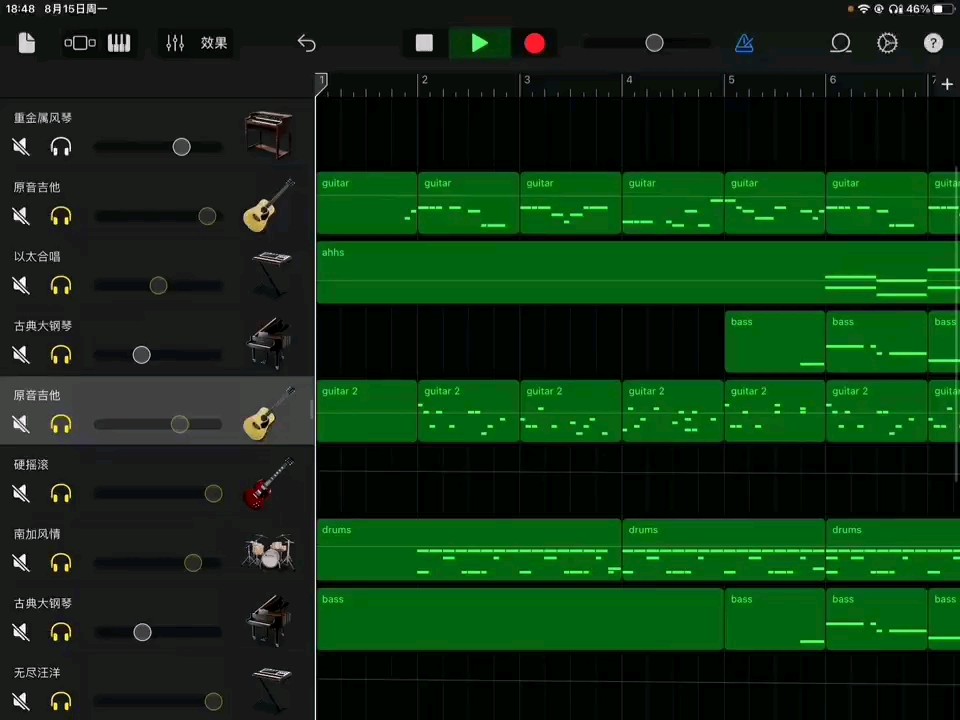Select the 以太合唱 synth keyboard icon

point(271,274)
